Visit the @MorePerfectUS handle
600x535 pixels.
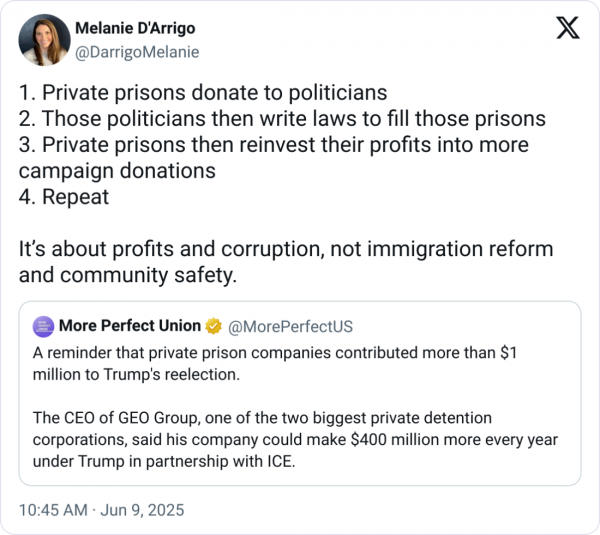point(290,326)
